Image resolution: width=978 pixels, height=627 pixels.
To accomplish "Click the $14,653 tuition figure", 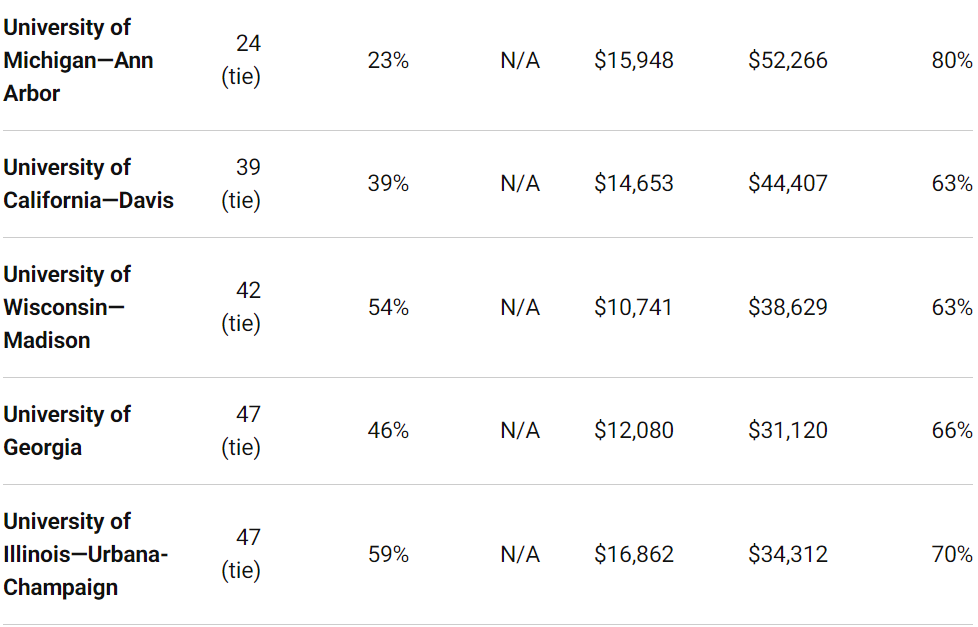I will [634, 183].
